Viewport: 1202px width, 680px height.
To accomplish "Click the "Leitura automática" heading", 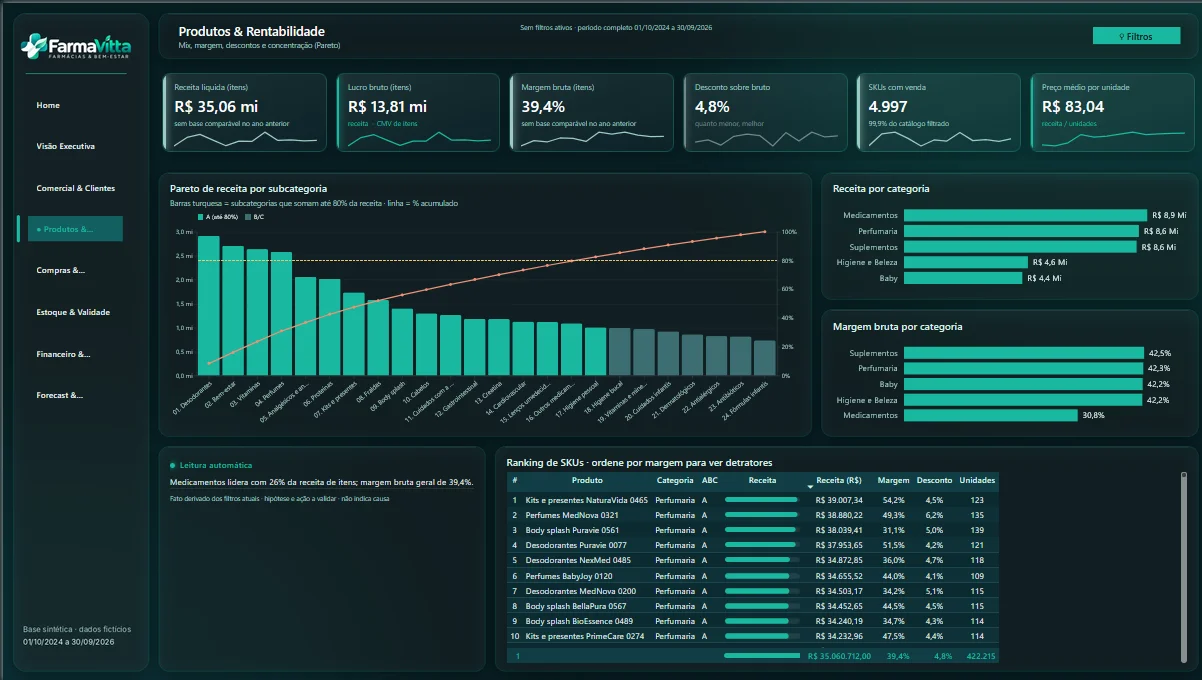I will [216, 465].
